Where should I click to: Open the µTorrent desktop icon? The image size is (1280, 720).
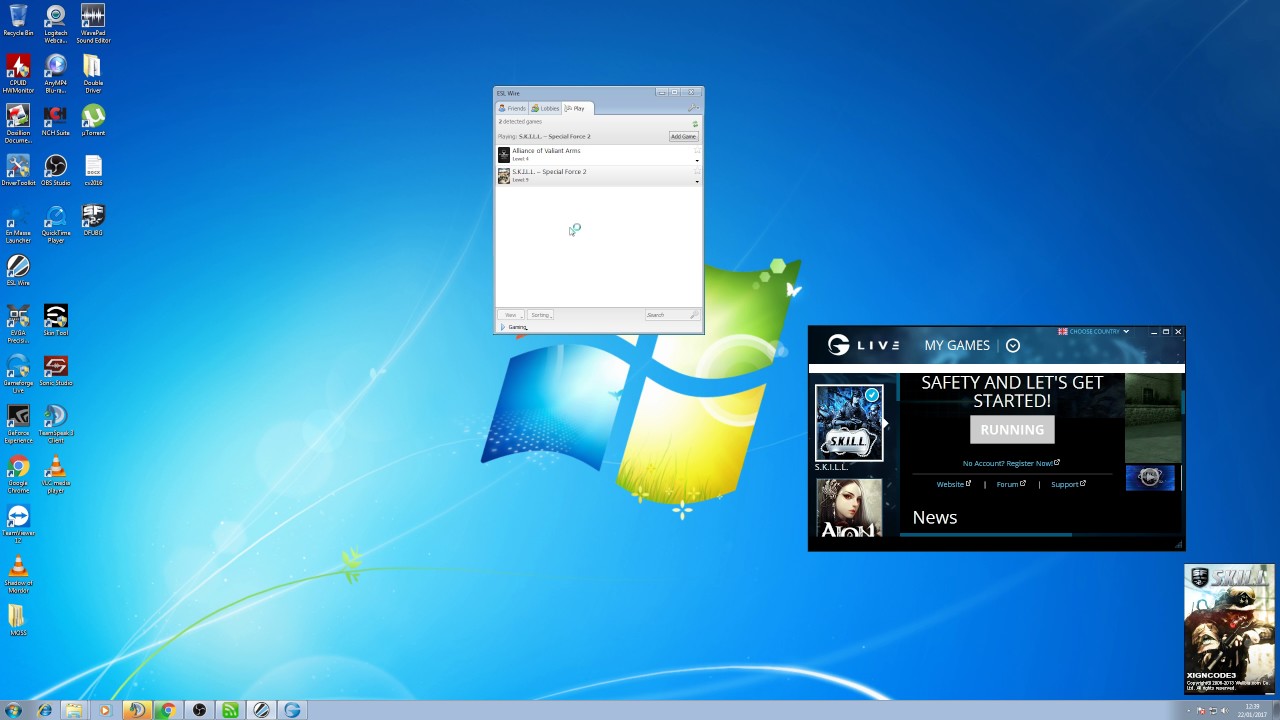tap(93, 121)
